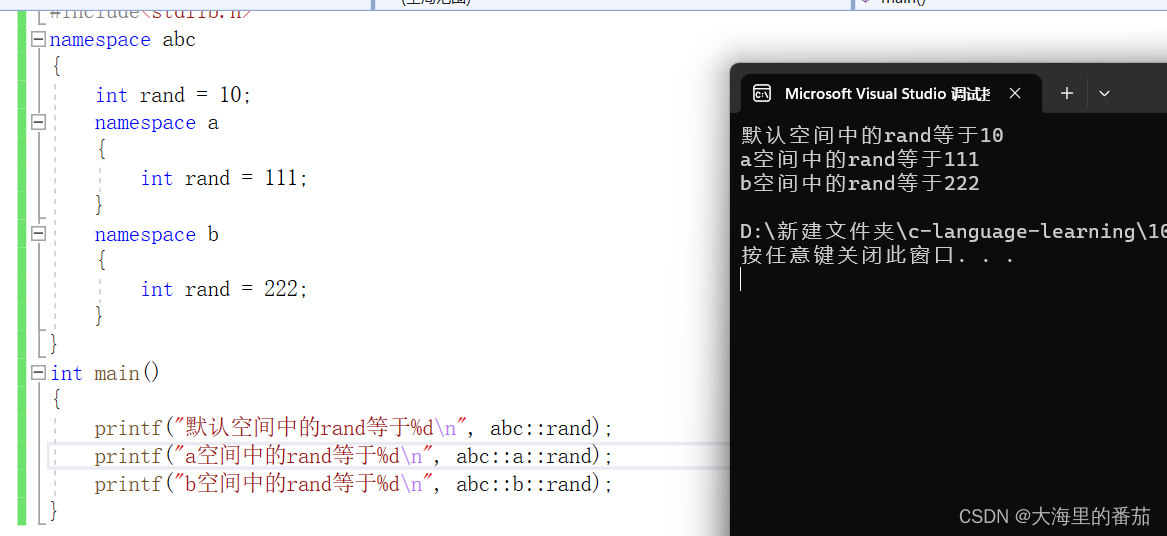
Task: Click console output 'b空间中的rand等于222'
Action: click(x=860, y=183)
